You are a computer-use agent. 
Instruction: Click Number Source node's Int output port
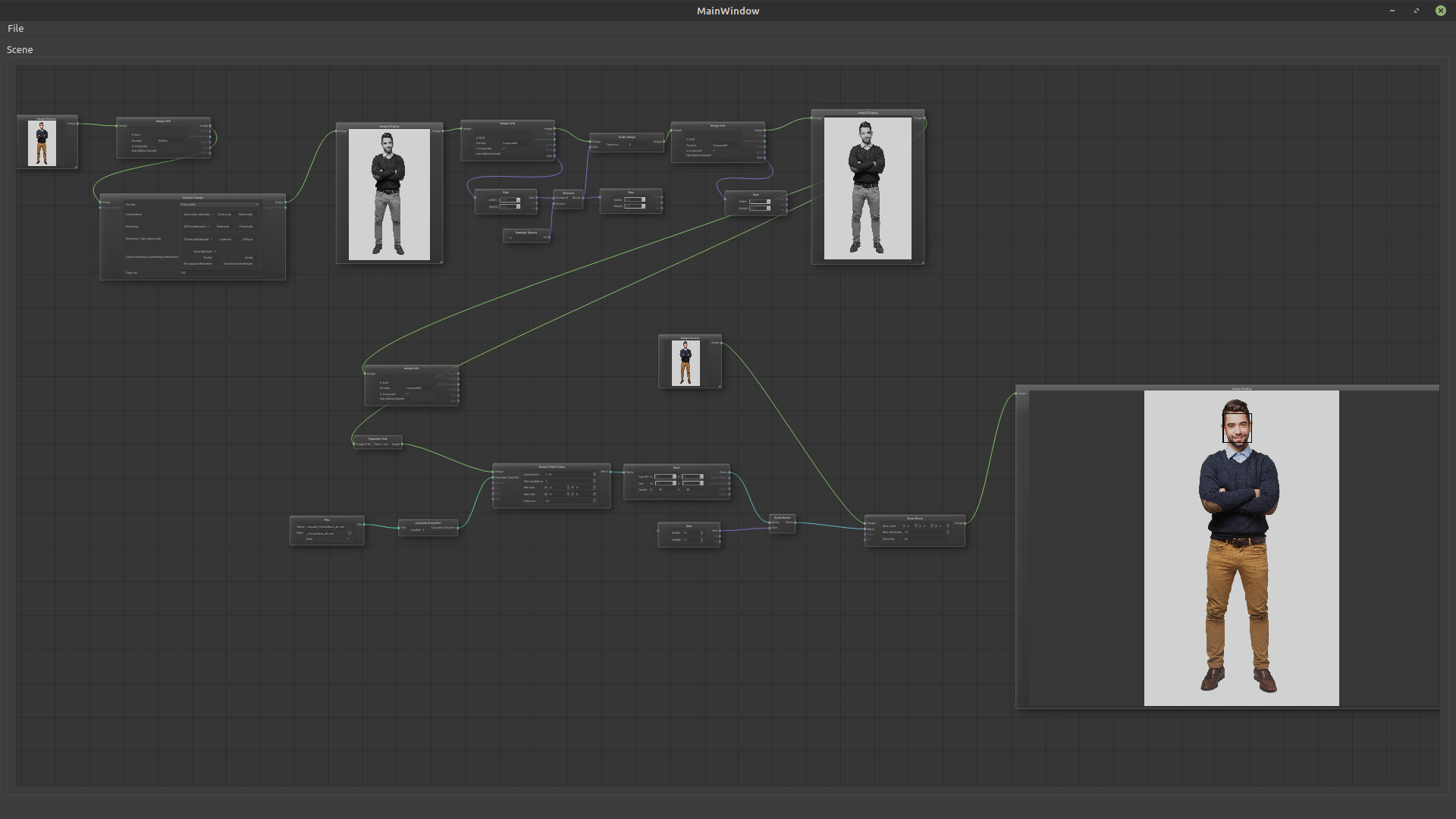pyautogui.click(x=549, y=237)
